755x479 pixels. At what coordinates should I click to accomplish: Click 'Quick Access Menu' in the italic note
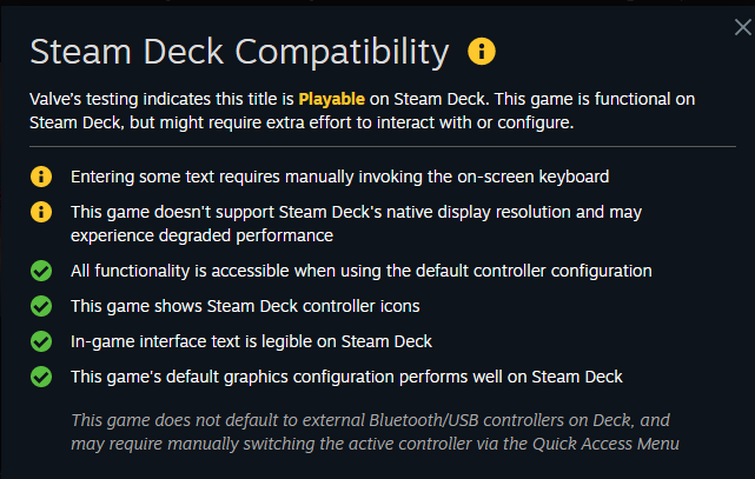(x=606, y=443)
